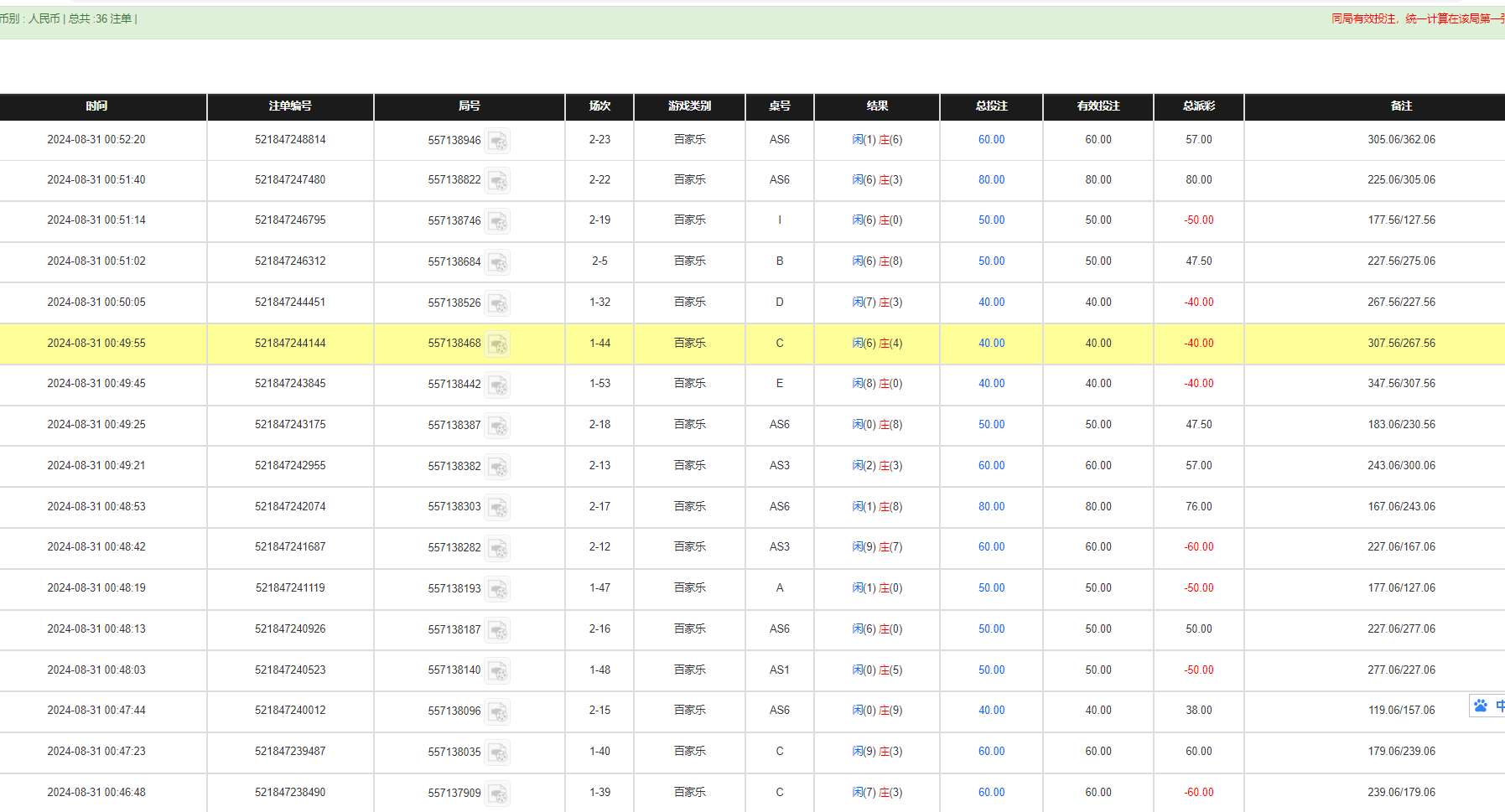Open 80.00 bet link for order 521847247480
The image size is (1505, 812).
tap(991, 180)
